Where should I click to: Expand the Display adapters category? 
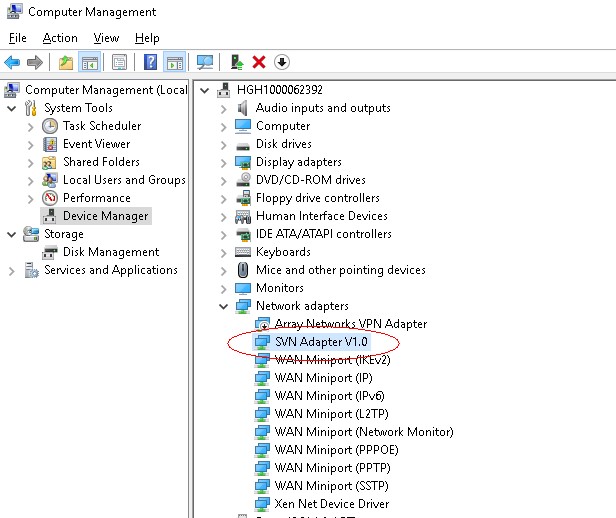click(x=222, y=162)
